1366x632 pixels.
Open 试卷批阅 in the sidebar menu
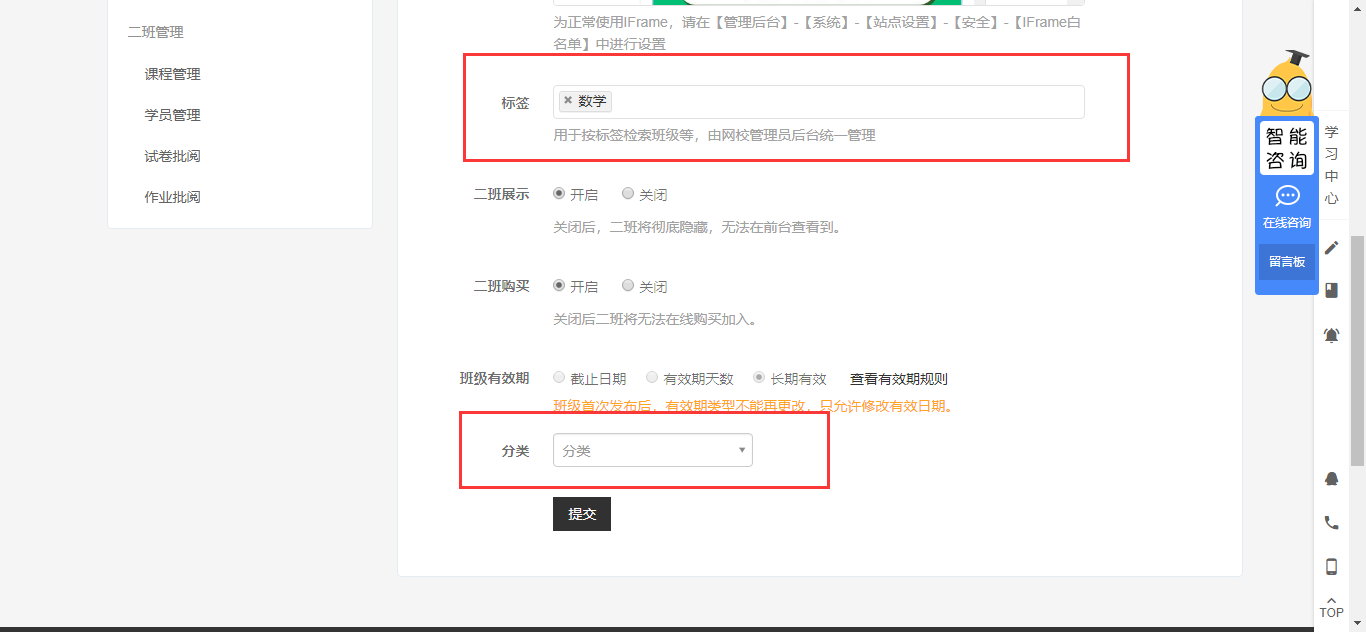pos(172,156)
